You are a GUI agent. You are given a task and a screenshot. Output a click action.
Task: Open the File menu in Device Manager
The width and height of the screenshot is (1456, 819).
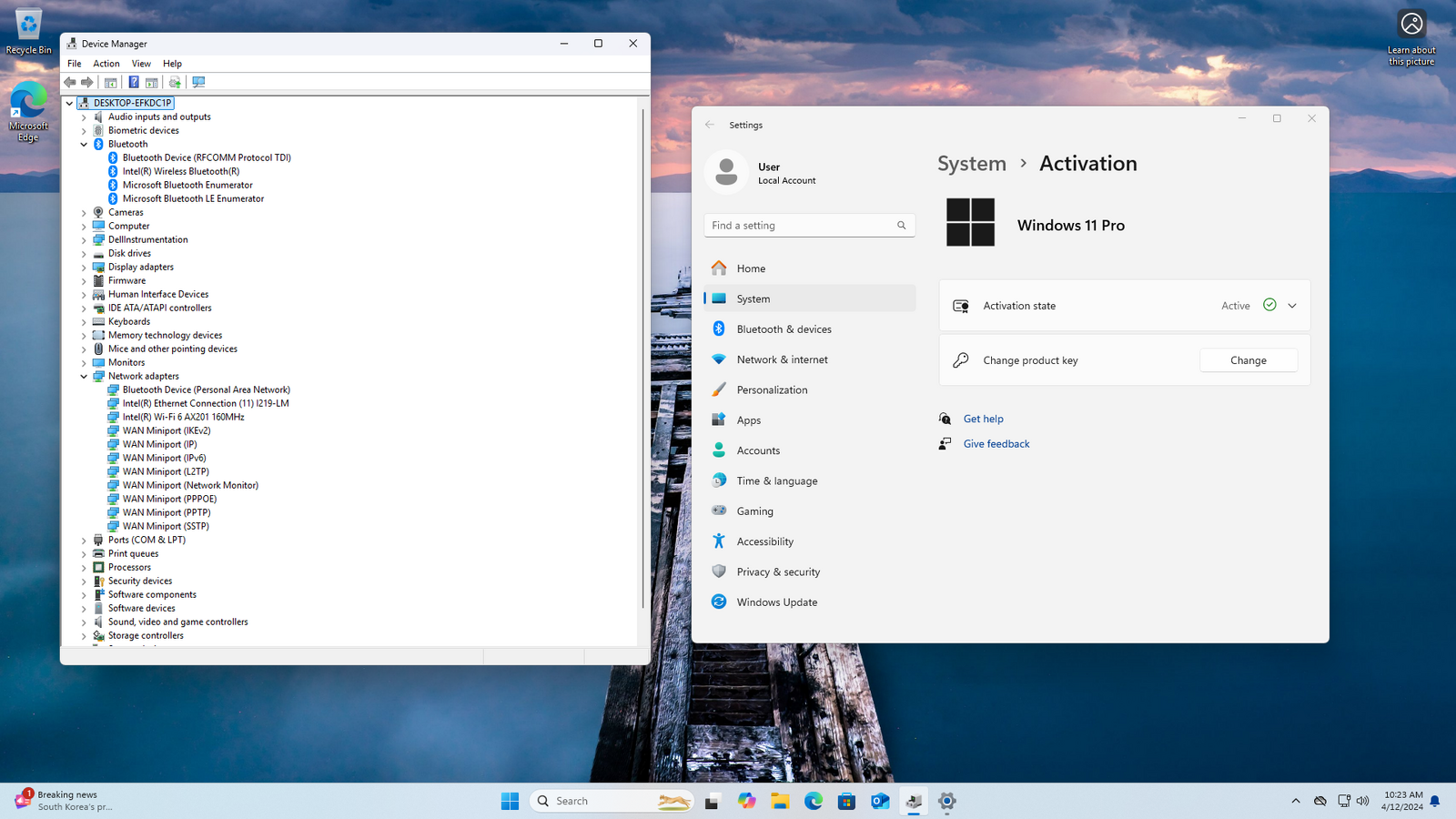click(75, 64)
